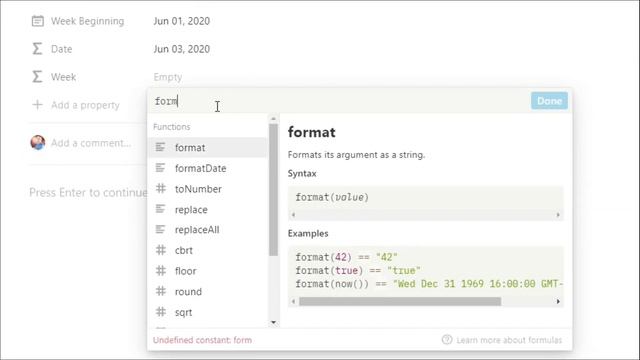This screenshot has width=640, height=360.
Task: Choose the cbrt function
Action: click(x=208, y=250)
